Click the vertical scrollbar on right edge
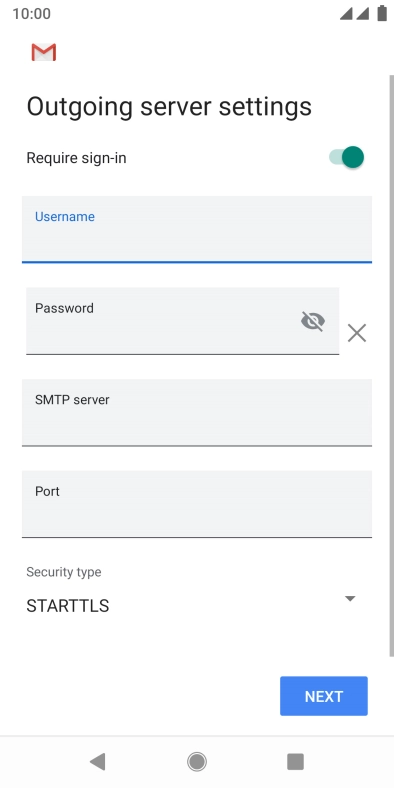 pyautogui.click(x=391, y=366)
